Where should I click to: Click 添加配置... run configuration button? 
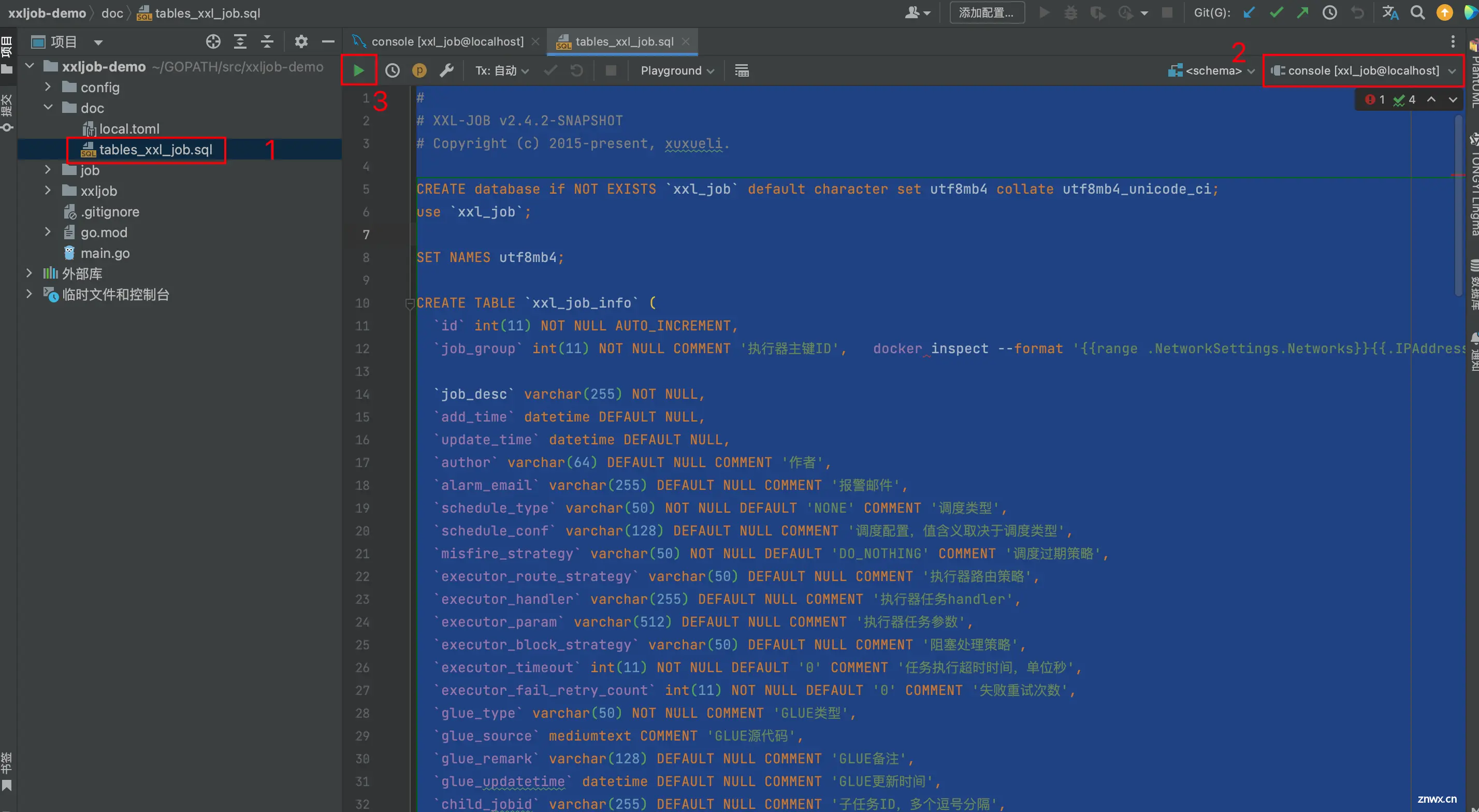pyautogui.click(x=987, y=12)
